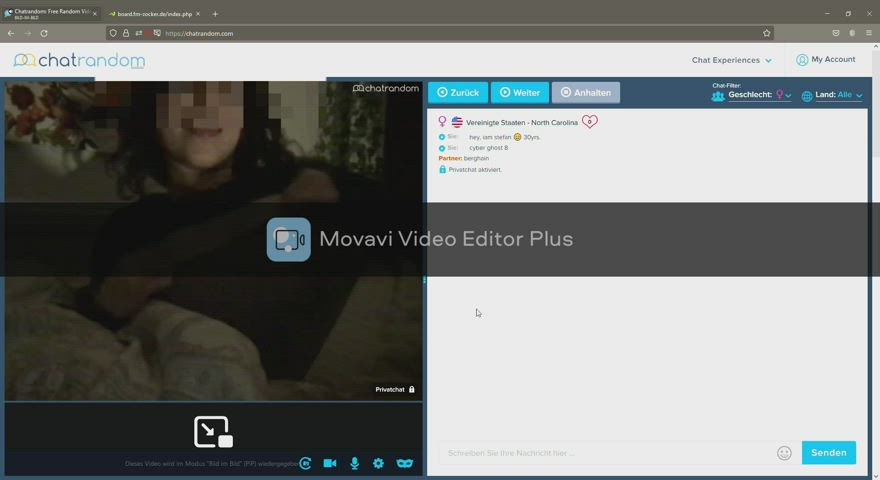Click the 'Privatchat aktiviert' text
This screenshot has height=480, width=880.
click(475, 170)
